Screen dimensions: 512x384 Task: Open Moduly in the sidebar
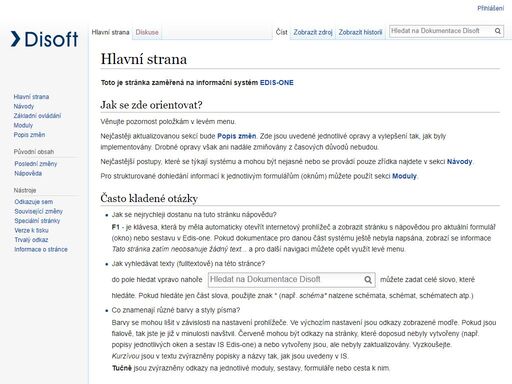click(x=23, y=125)
